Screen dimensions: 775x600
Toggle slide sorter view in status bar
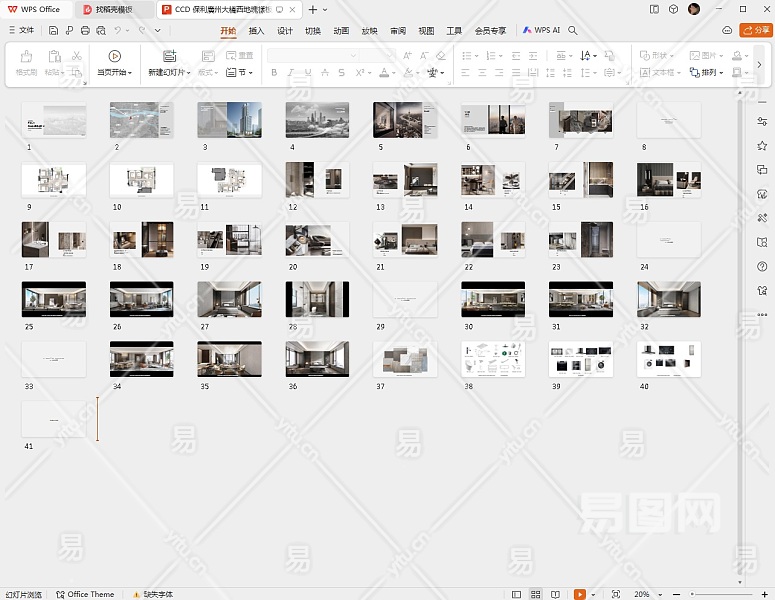click(536, 594)
